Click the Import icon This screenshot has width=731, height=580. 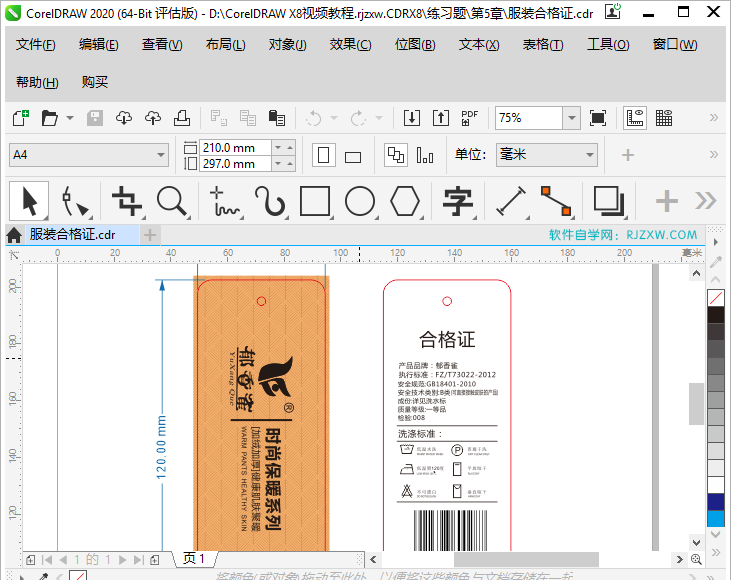click(412, 118)
